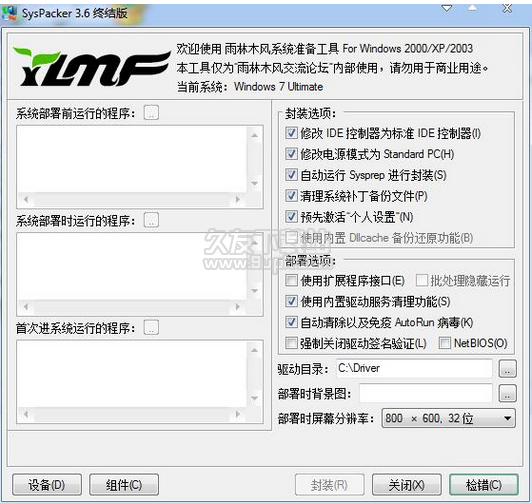The height and width of the screenshot is (503, 532).
Task: Click into the 驱动目录 path field
Action: (x=414, y=368)
